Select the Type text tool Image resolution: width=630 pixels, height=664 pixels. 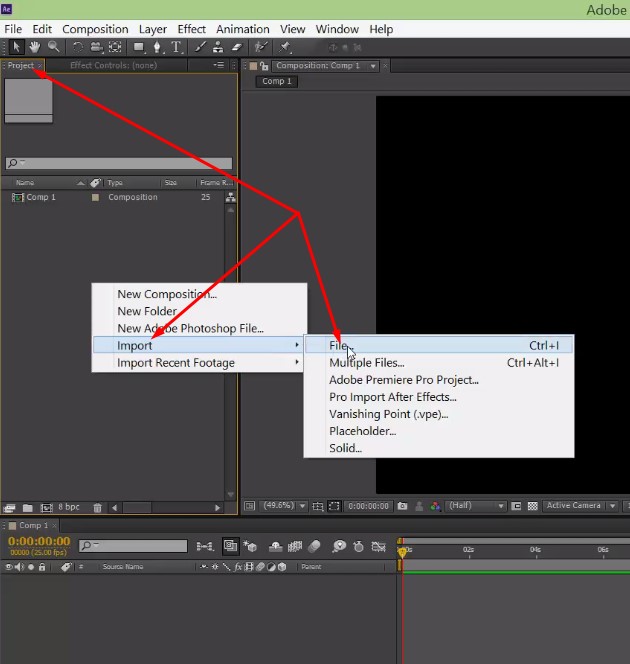pyautogui.click(x=176, y=47)
